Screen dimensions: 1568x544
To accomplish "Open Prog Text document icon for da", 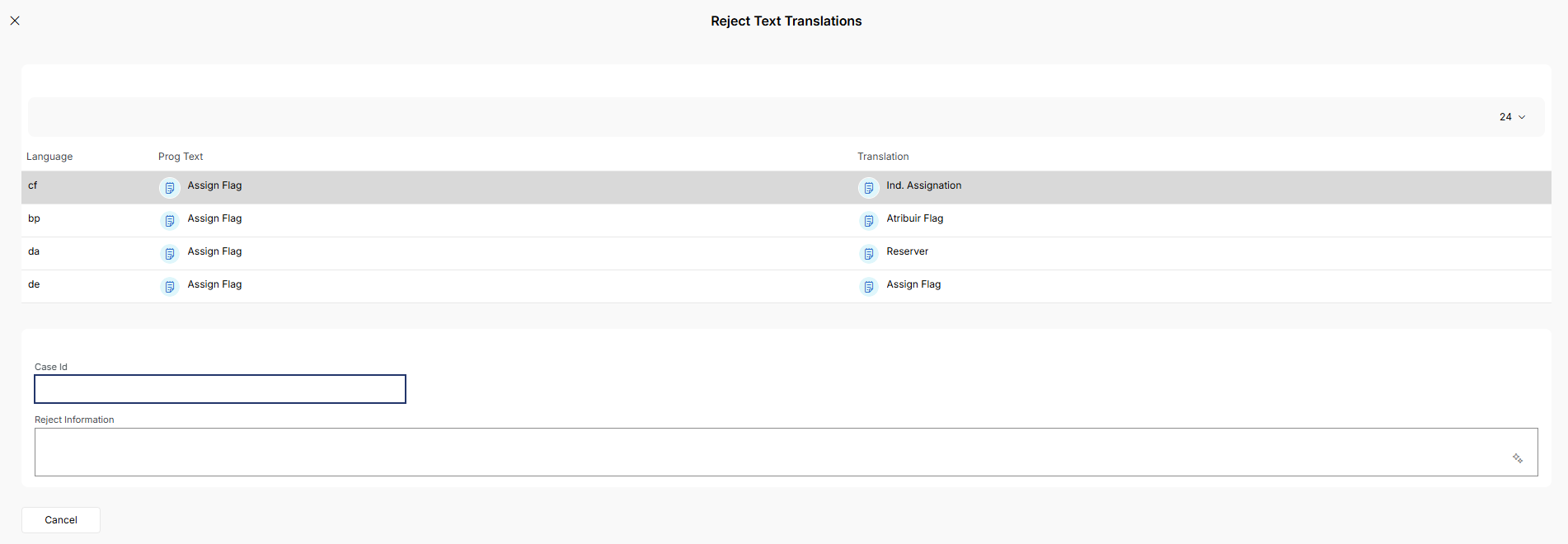I will click(x=170, y=254).
